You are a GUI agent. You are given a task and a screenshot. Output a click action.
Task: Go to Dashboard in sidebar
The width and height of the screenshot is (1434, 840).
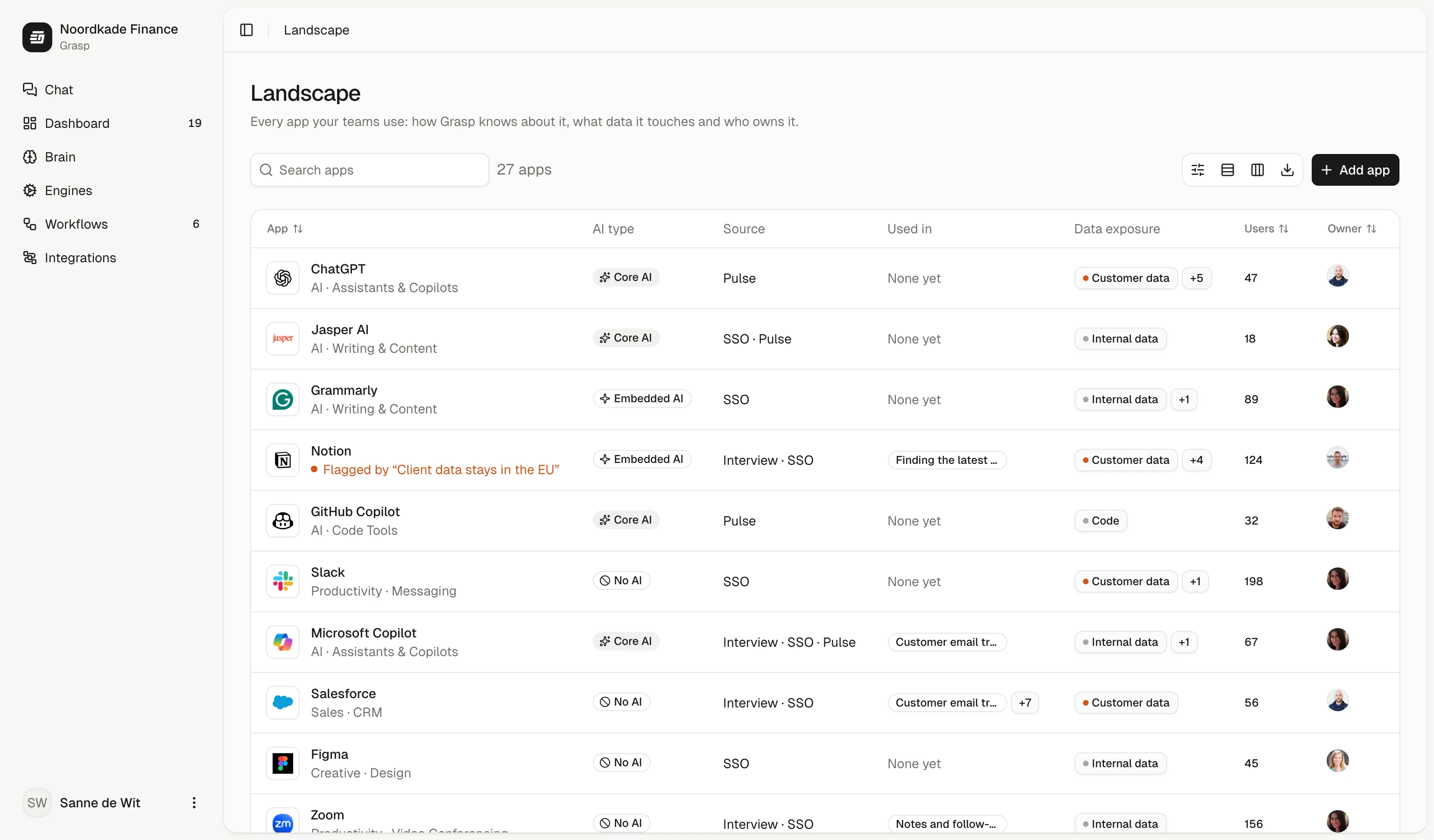112,123
